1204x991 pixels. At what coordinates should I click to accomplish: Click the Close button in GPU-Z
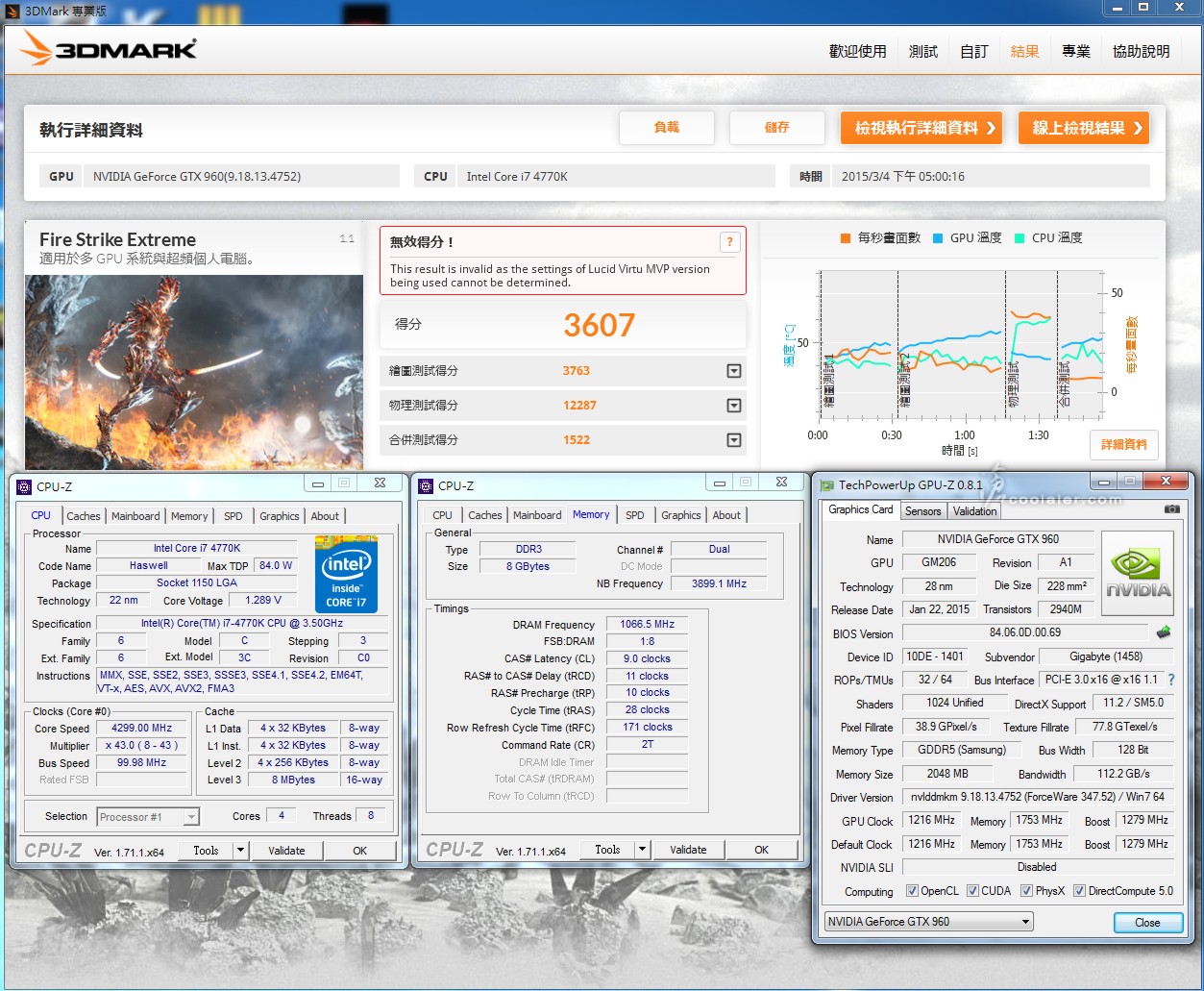pos(1147,922)
